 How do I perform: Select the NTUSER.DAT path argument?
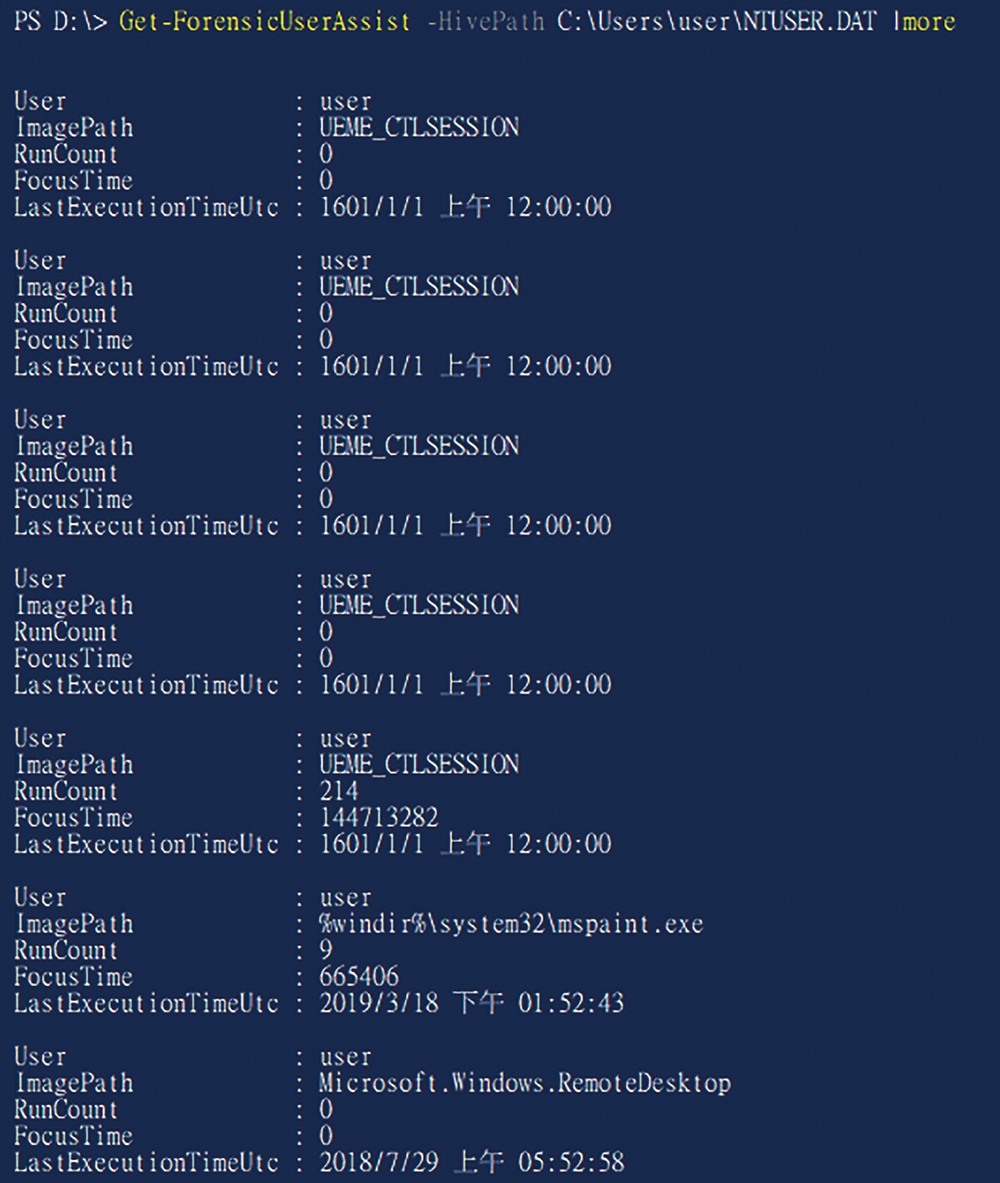(x=717, y=21)
